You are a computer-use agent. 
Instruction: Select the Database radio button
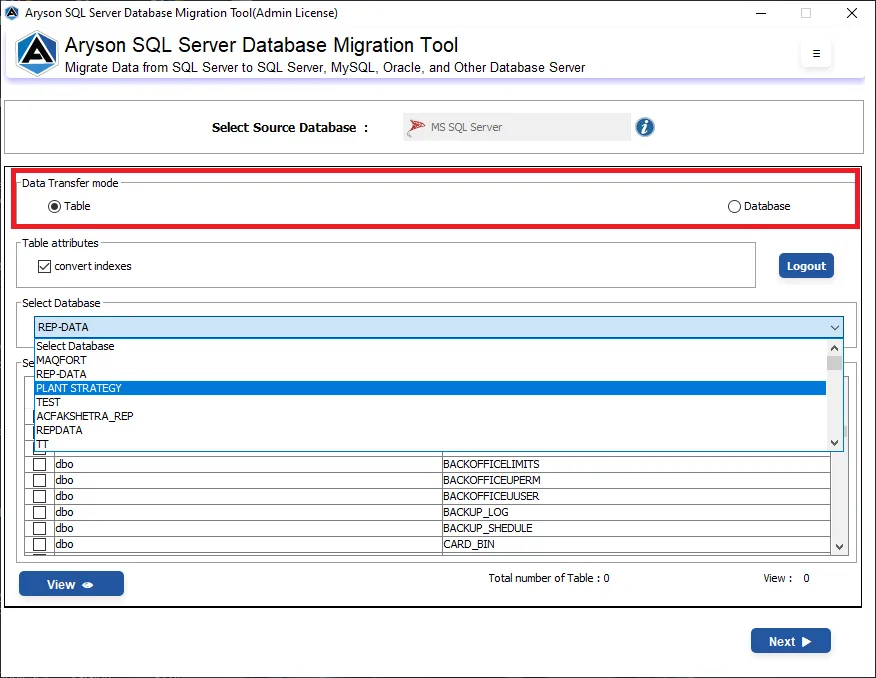coord(734,207)
